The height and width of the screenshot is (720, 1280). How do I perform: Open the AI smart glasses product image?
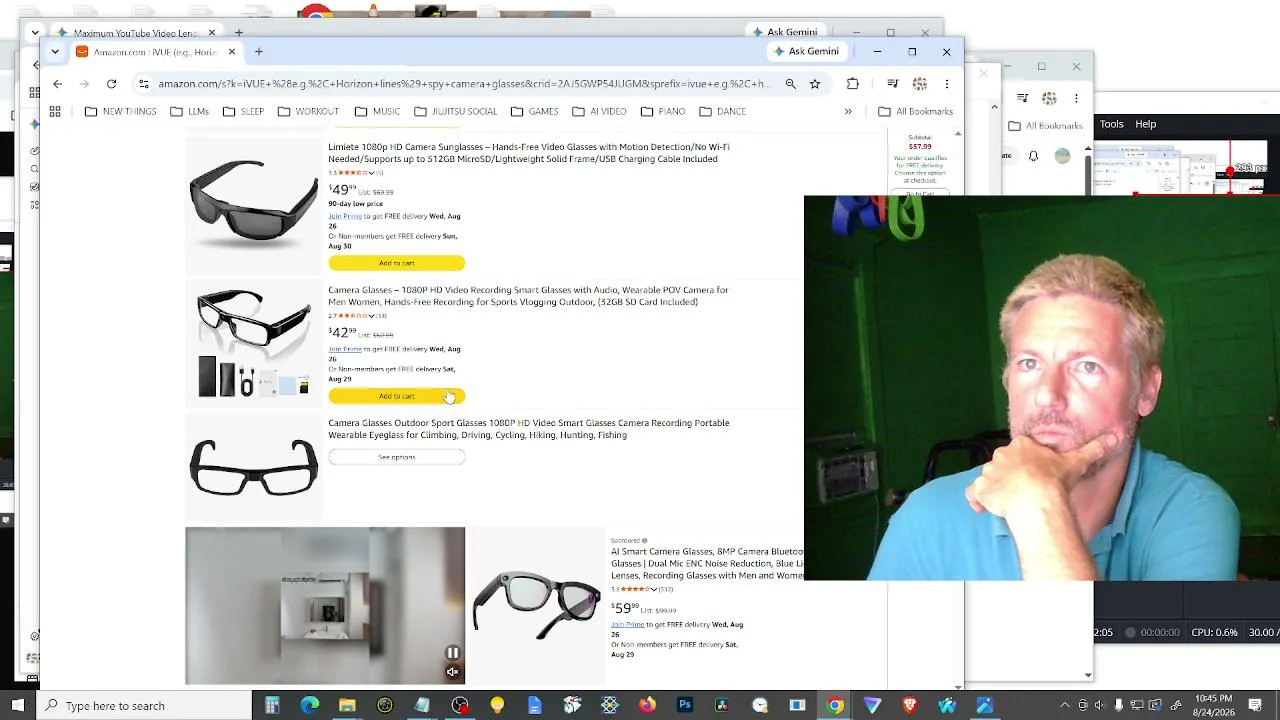pos(536,605)
